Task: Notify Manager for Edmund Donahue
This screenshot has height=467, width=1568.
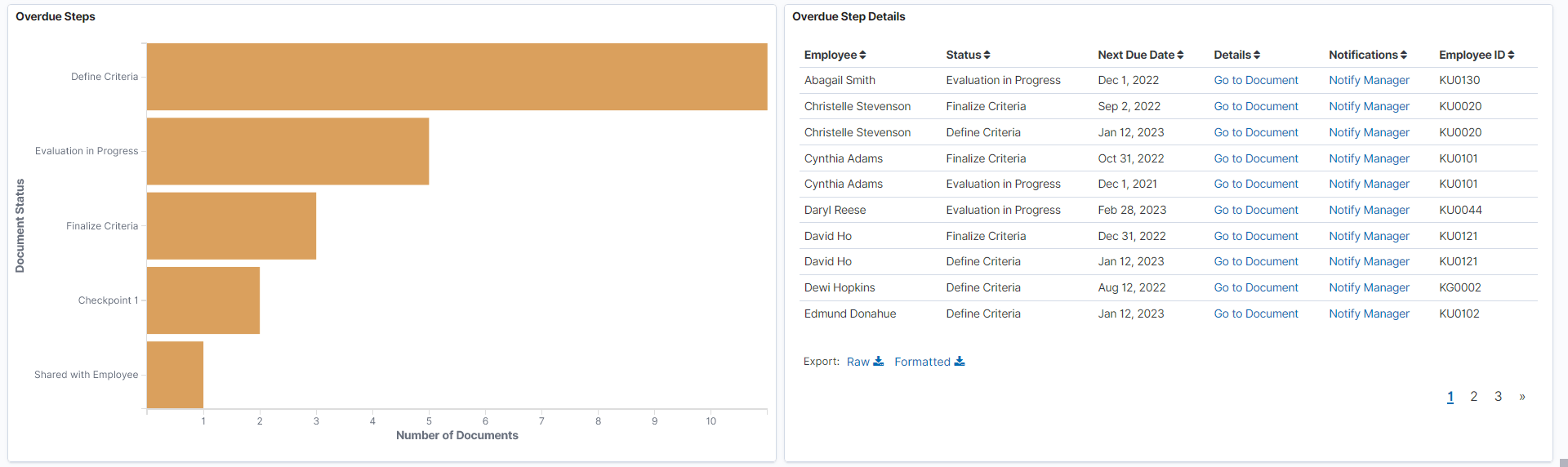Action: [1369, 314]
